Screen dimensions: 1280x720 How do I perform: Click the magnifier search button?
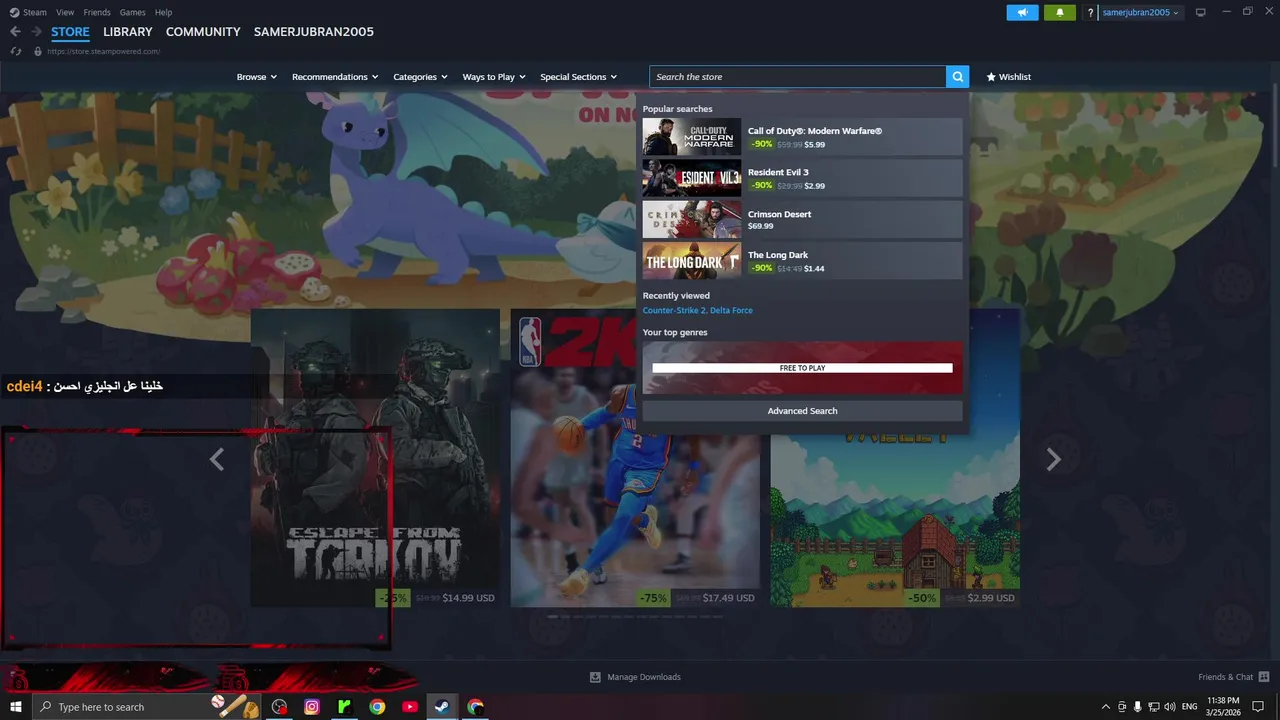point(958,77)
